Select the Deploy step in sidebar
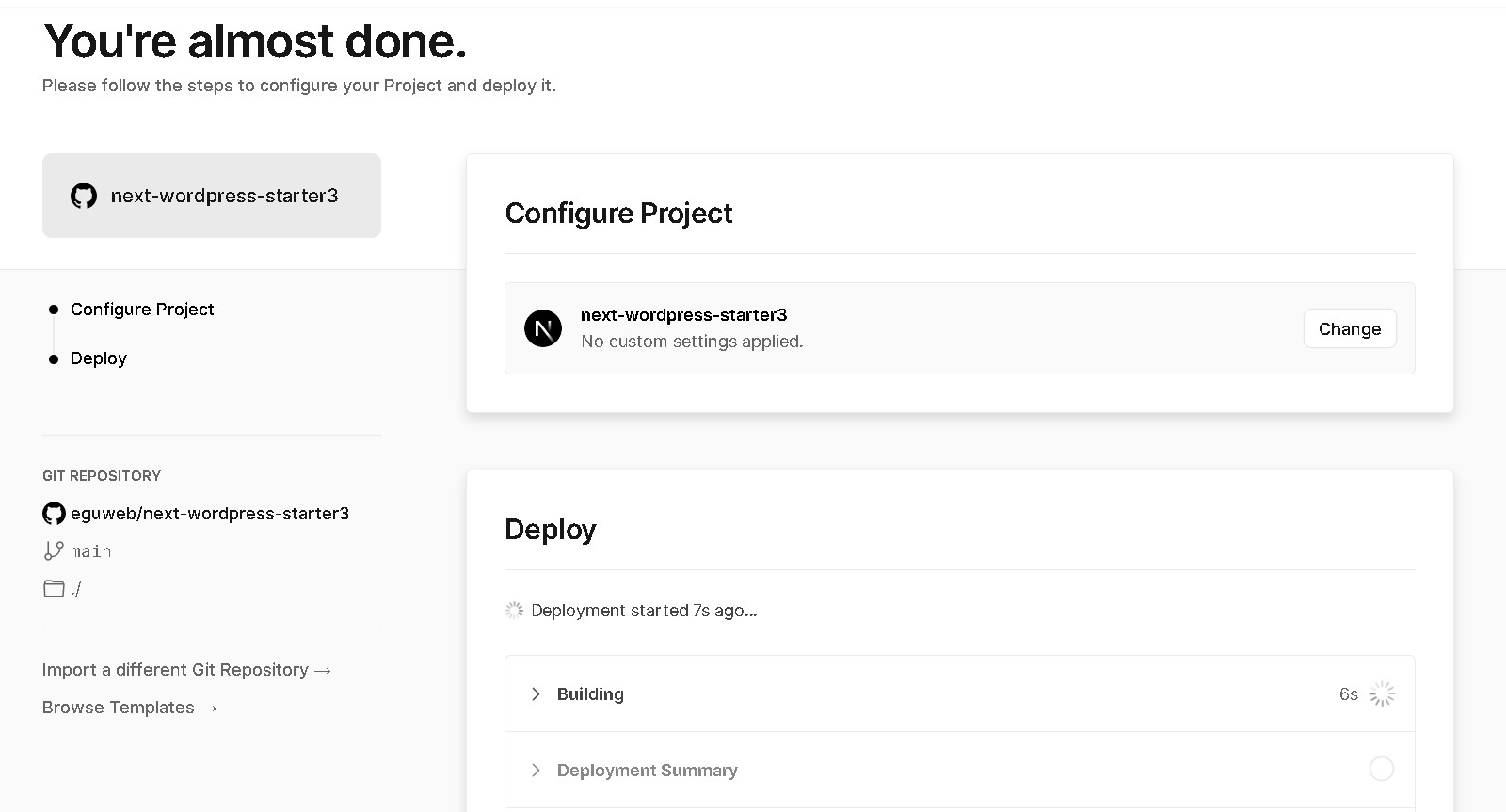The width and height of the screenshot is (1506, 812). click(99, 358)
